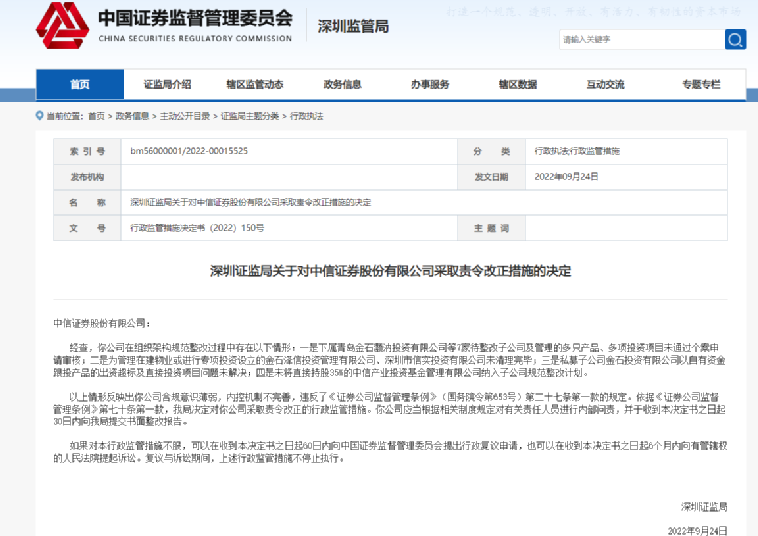
Task: Click the 深圳证监局 signature line
Action: pyautogui.click(x=704, y=507)
